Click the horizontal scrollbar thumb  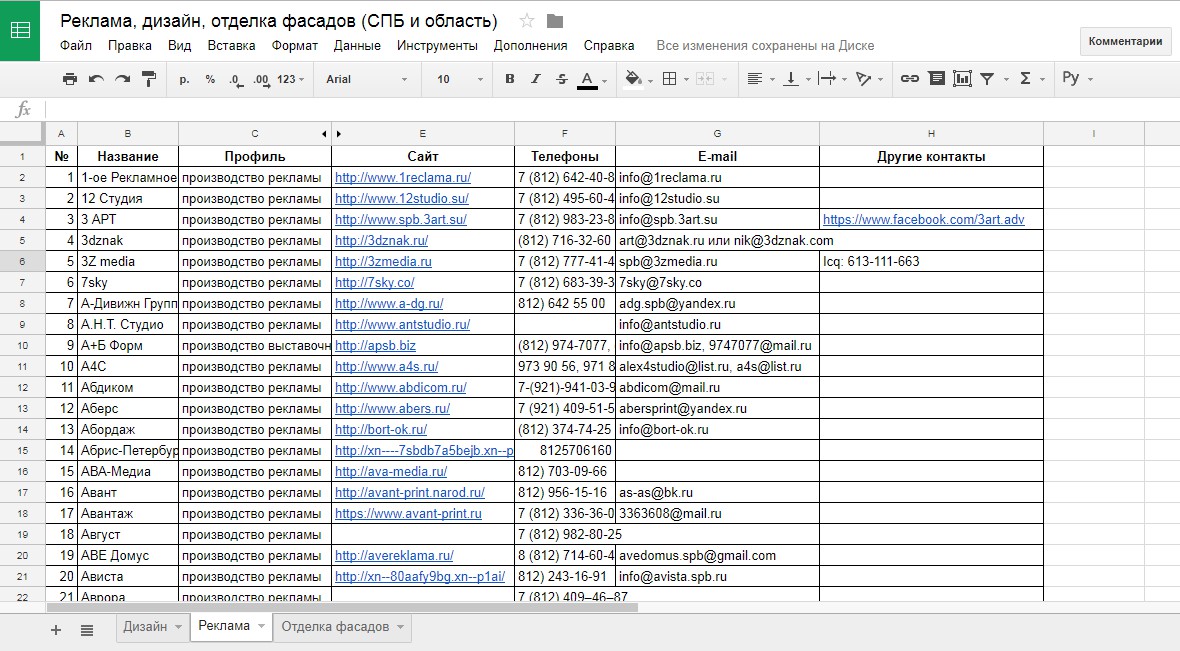point(342,607)
